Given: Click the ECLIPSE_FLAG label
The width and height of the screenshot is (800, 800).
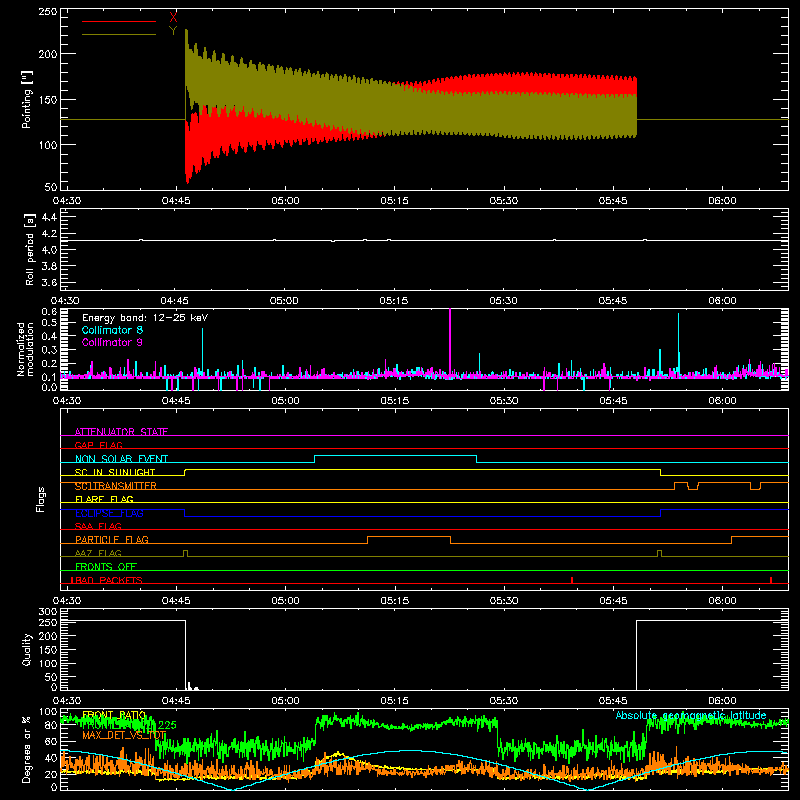Looking at the screenshot, I should coord(109,513).
